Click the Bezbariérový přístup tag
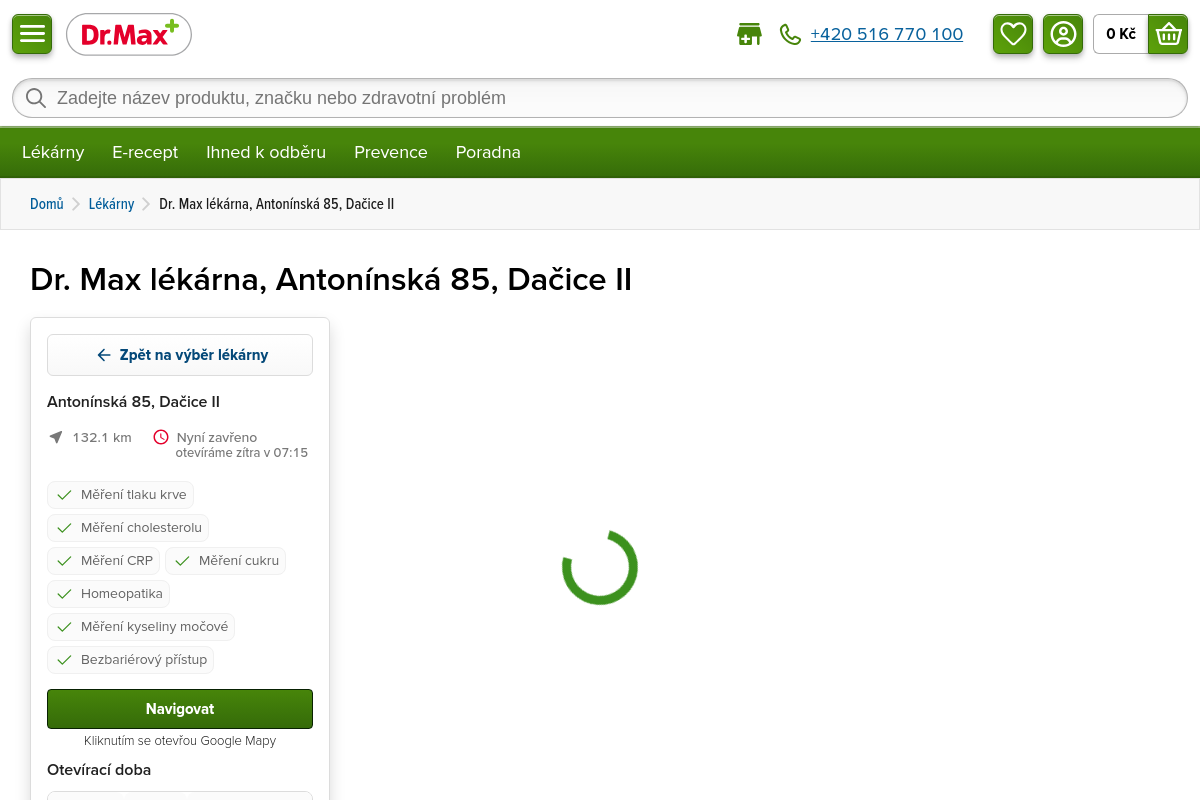 131,660
